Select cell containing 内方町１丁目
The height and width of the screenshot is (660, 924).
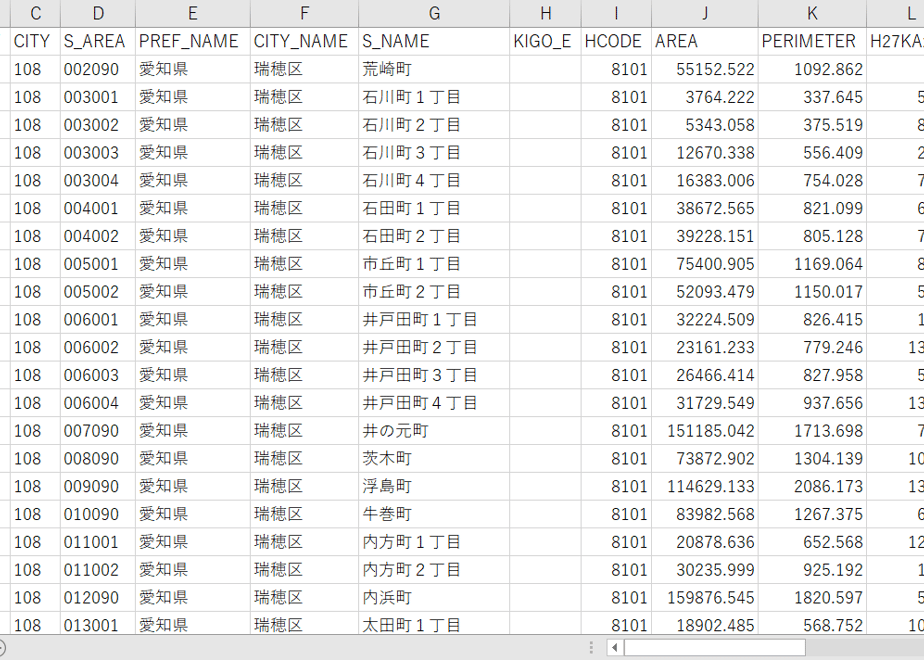pyautogui.click(x=434, y=542)
